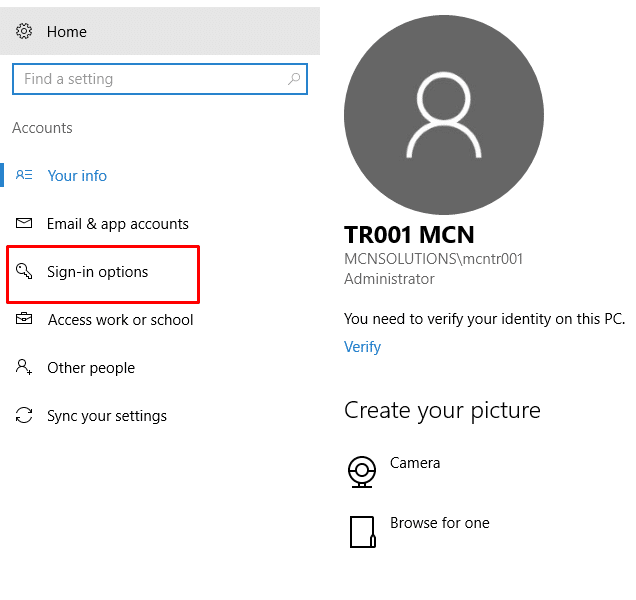Select Access work or school
The image size is (636, 600).
click(x=120, y=320)
